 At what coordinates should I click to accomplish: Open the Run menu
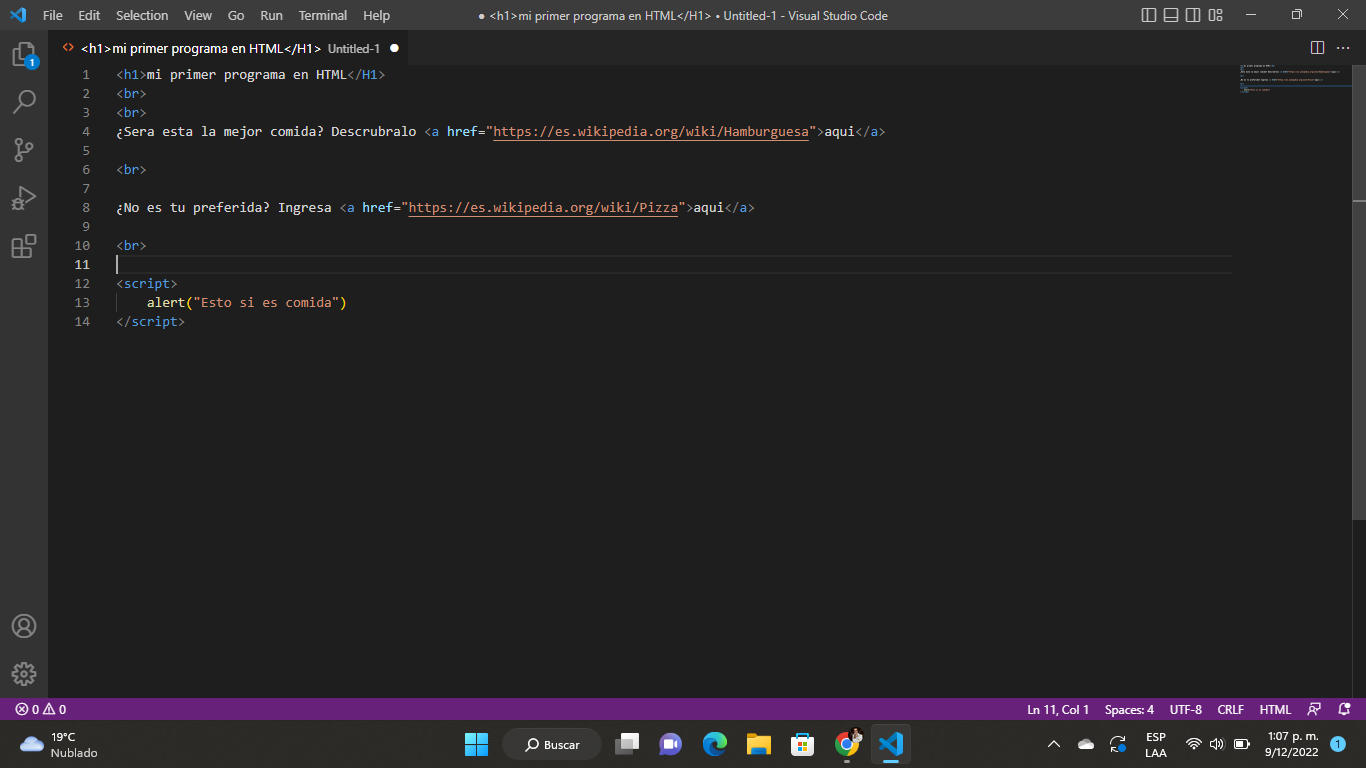coord(271,15)
